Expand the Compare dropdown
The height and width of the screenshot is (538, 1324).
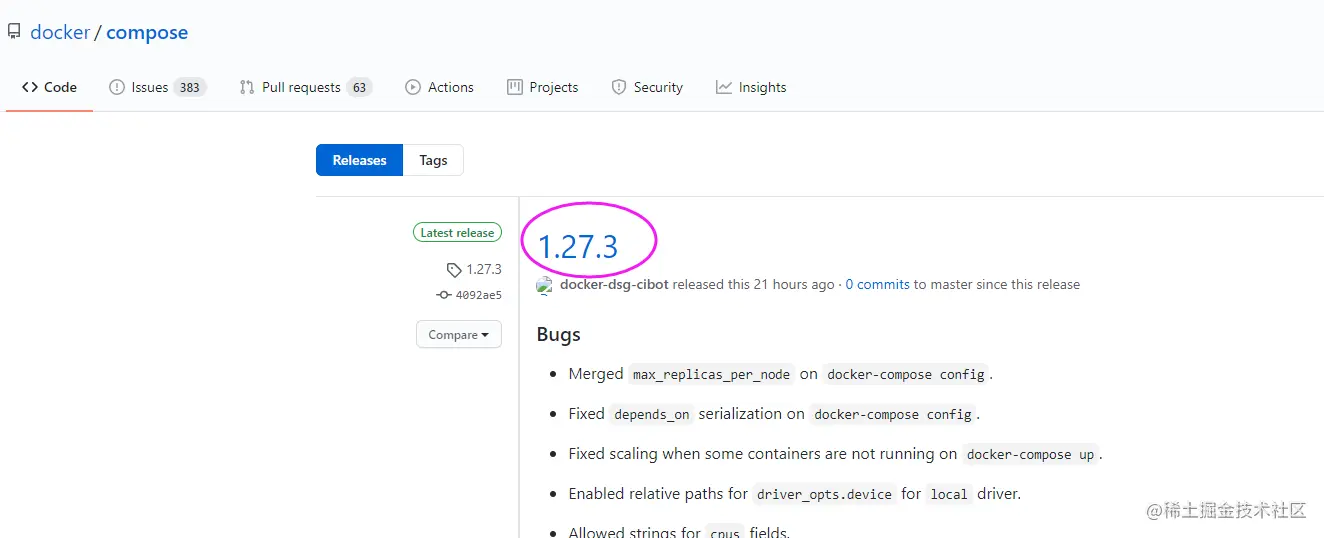coord(459,334)
